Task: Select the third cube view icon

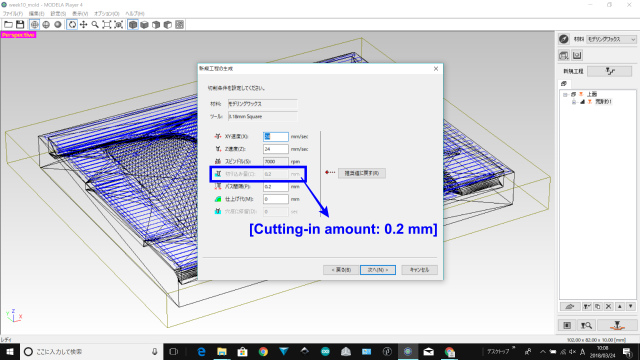Action: coord(156,25)
